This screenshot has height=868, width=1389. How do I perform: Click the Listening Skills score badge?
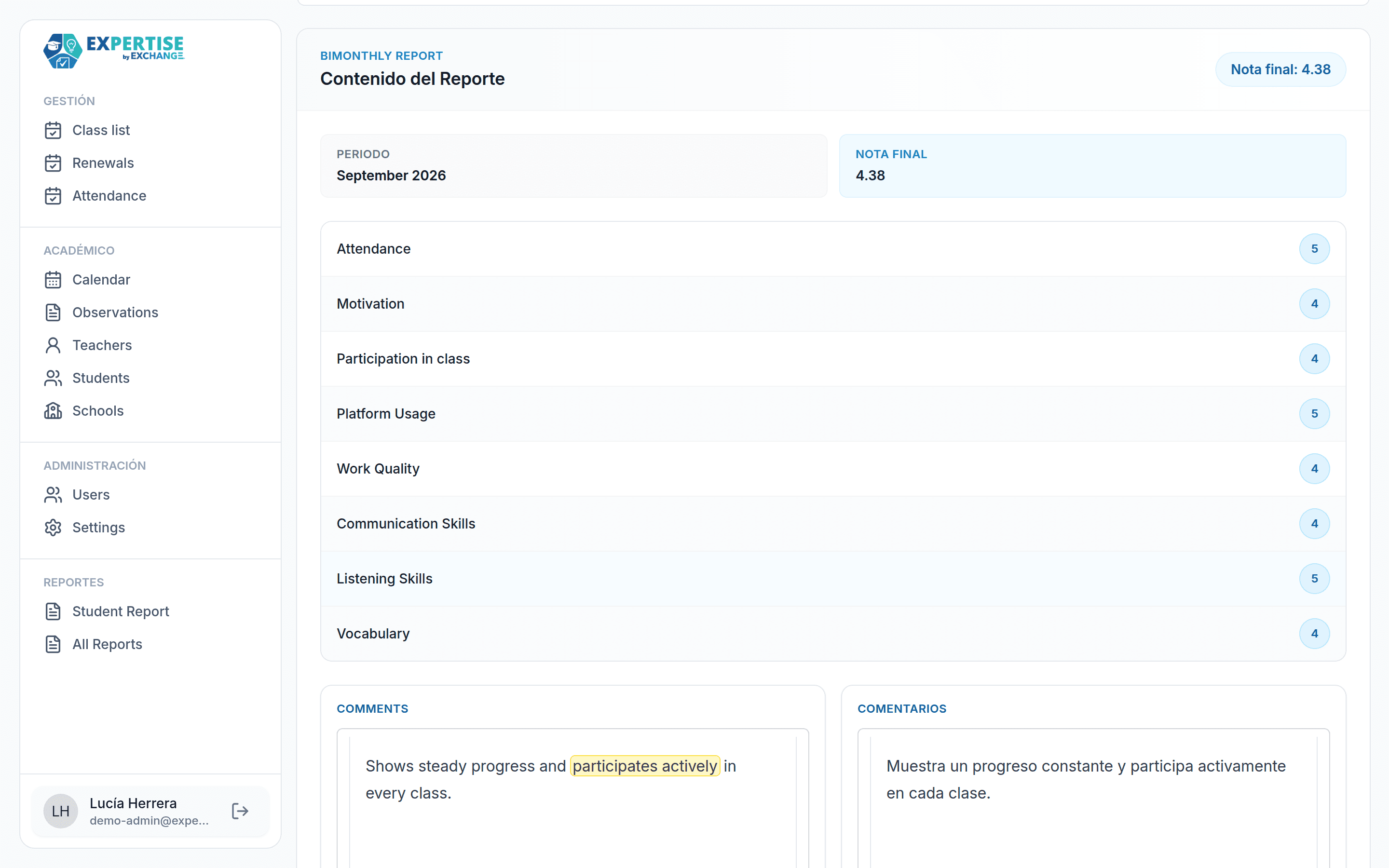1314,579
